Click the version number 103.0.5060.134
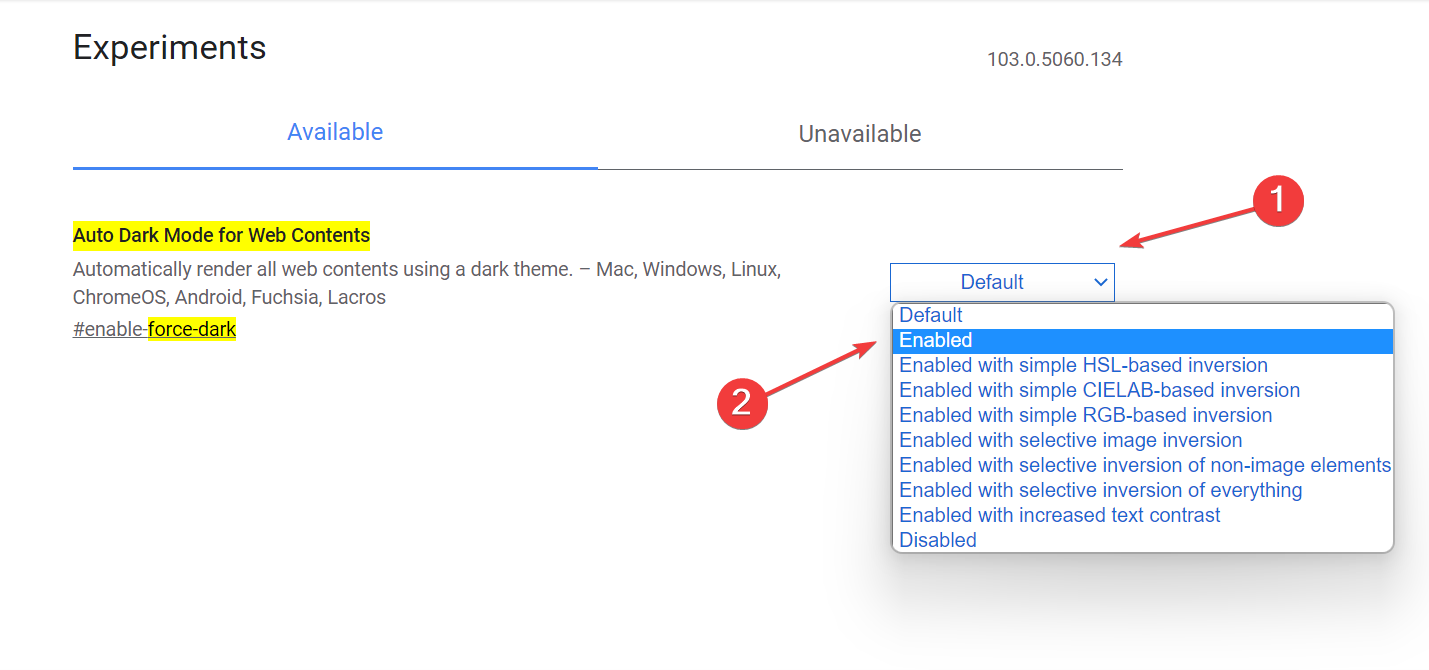 click(1054, 60)
